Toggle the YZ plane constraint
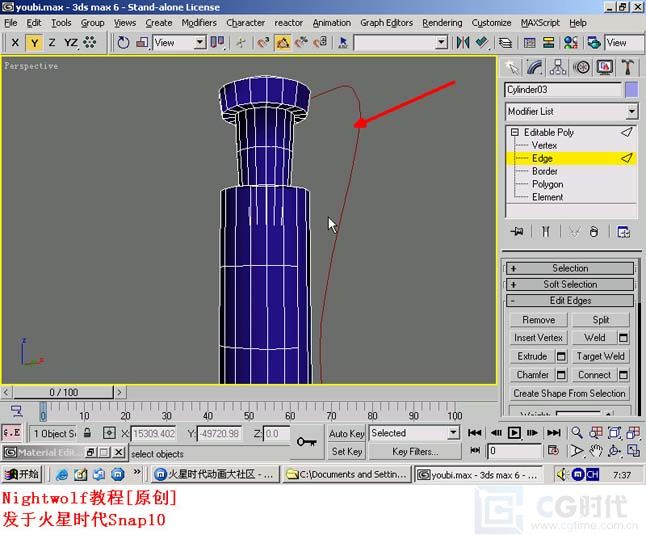This screenshot has height=539, width=646. click(x=70, y=42)
